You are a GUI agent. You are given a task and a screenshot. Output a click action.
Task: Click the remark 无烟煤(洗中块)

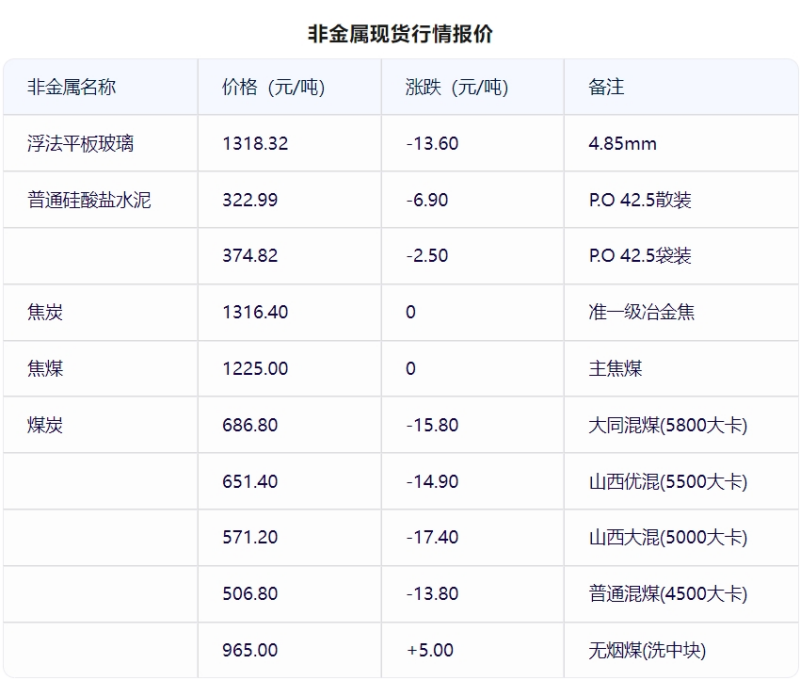coord(647,650)
